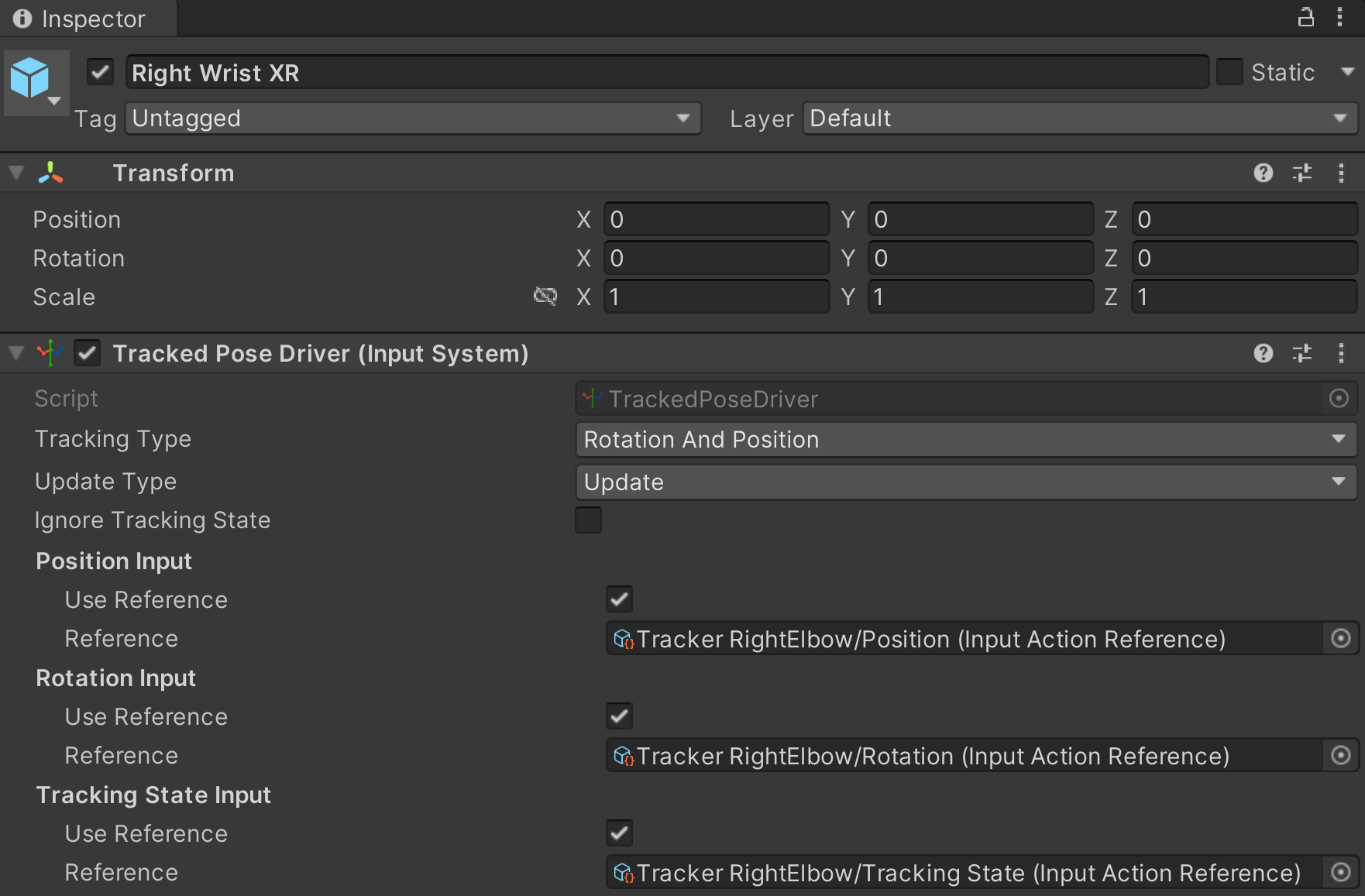Select the Inspector tab
This screenshot has height=896, width=1365.
pos(87,19)
